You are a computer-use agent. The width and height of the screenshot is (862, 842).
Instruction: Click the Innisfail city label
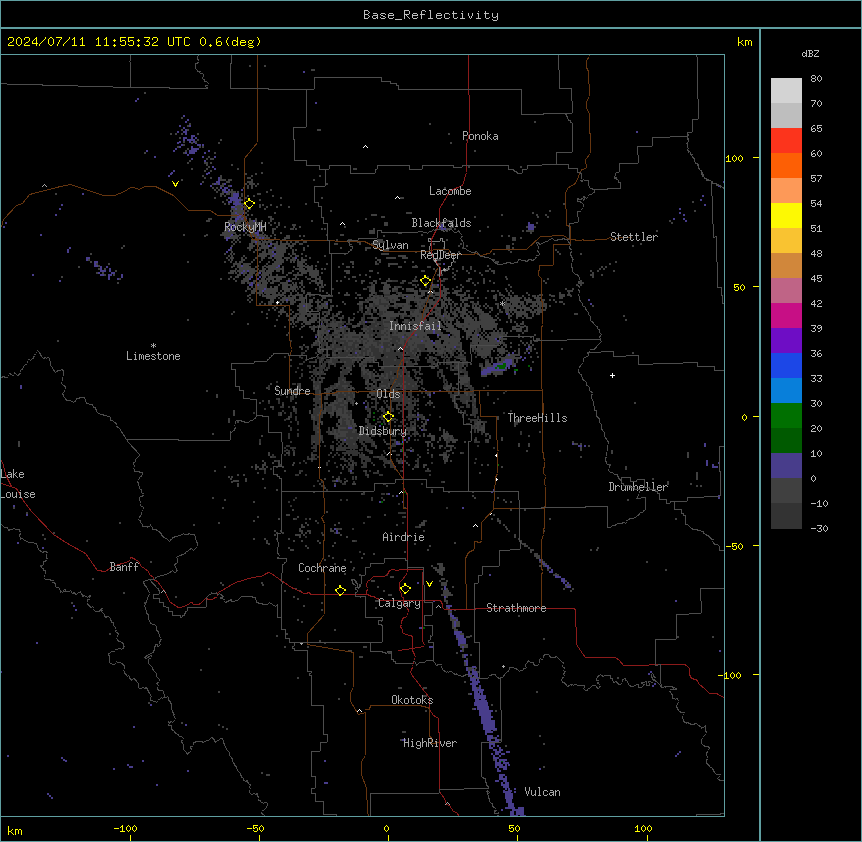[415, 326]
